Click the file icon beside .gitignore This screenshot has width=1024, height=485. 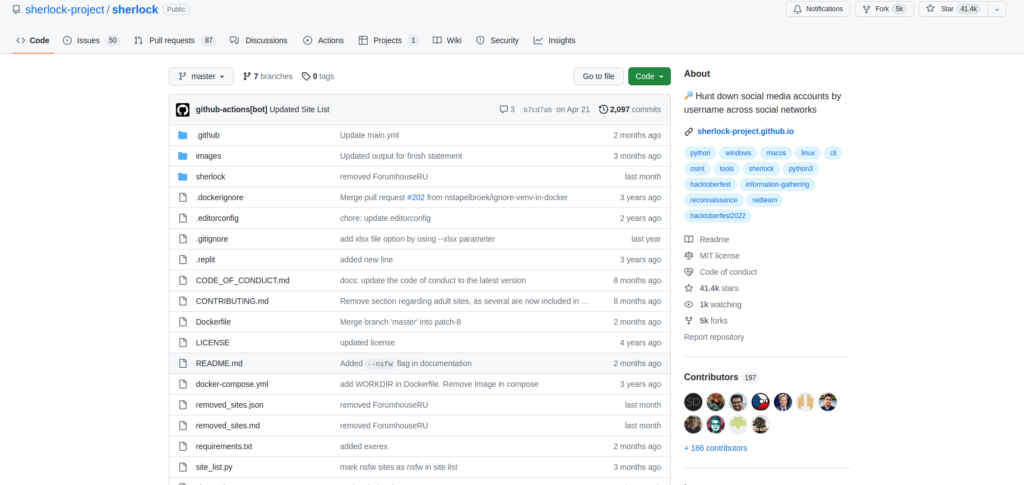[183, 239]
